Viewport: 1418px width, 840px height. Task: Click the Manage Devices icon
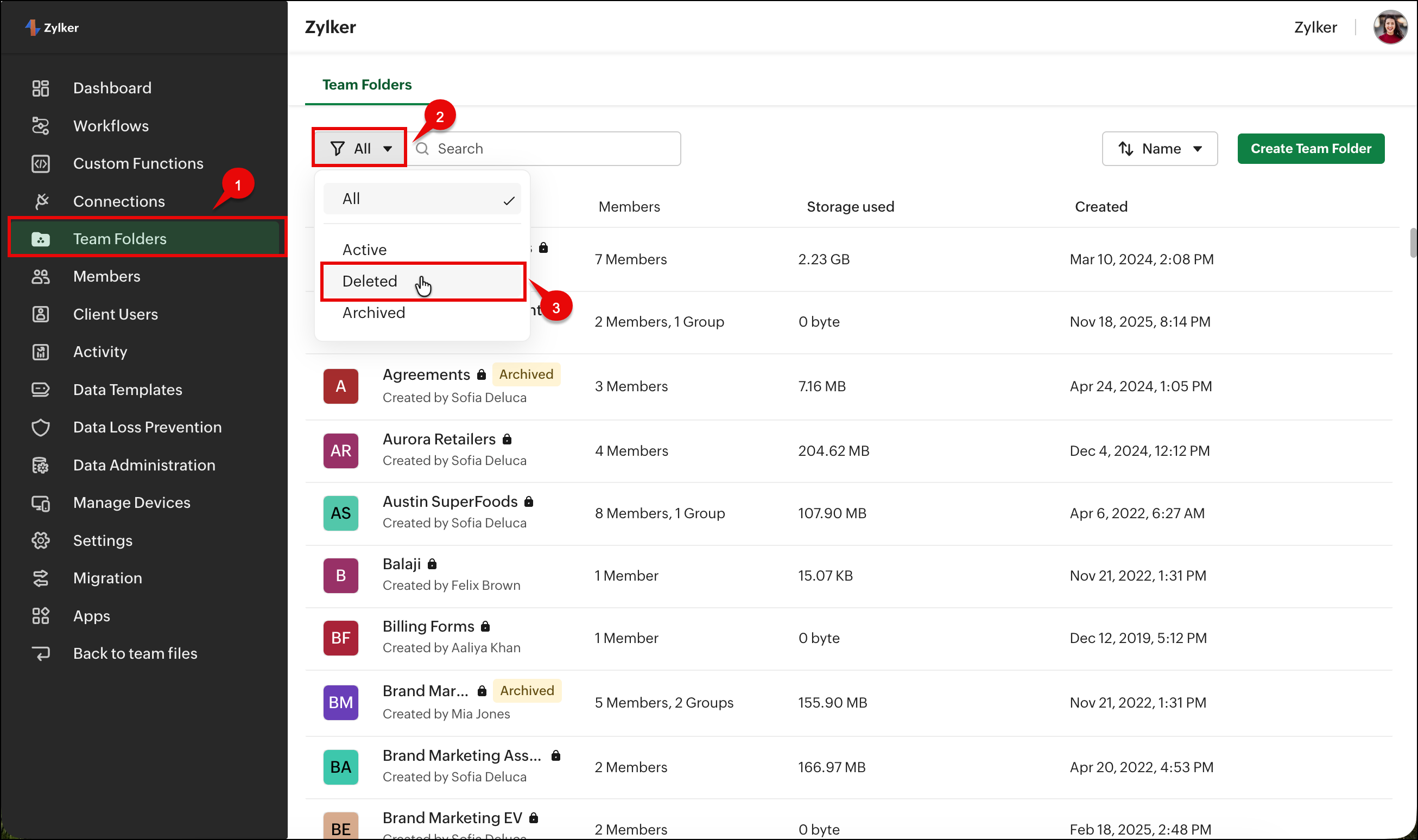coord(40,502)
